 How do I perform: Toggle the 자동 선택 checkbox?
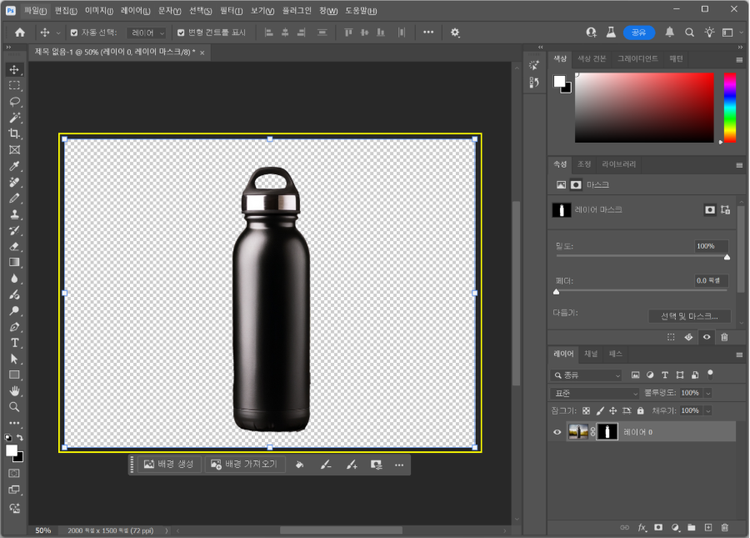pyautogui.click(x=74, y=32)
